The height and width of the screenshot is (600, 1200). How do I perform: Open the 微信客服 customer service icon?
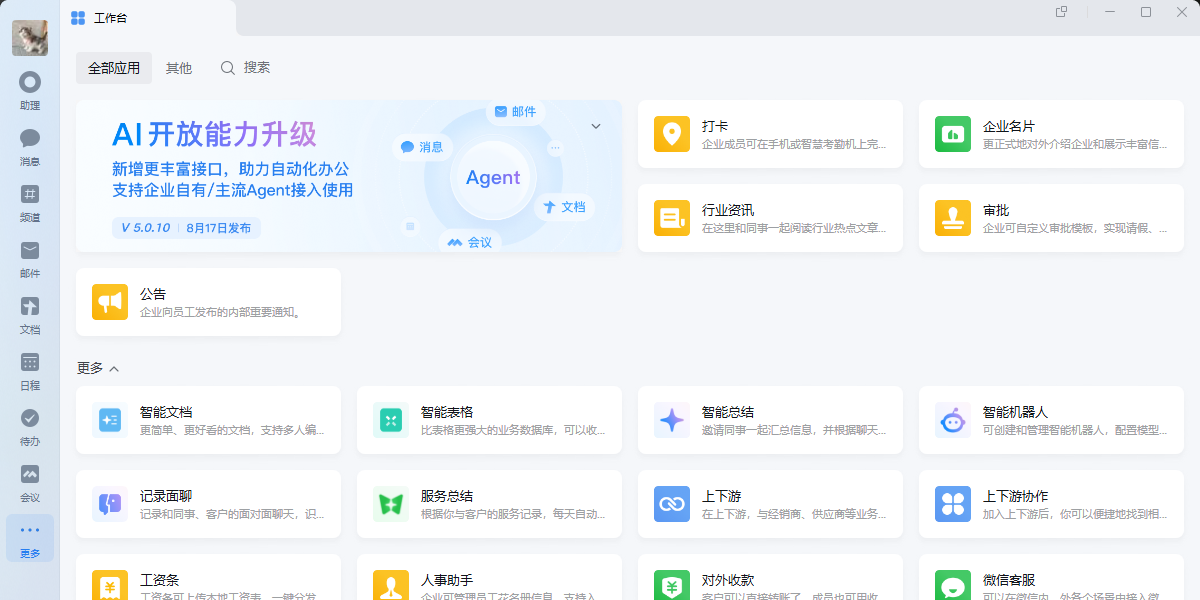(x=953, y=585)
